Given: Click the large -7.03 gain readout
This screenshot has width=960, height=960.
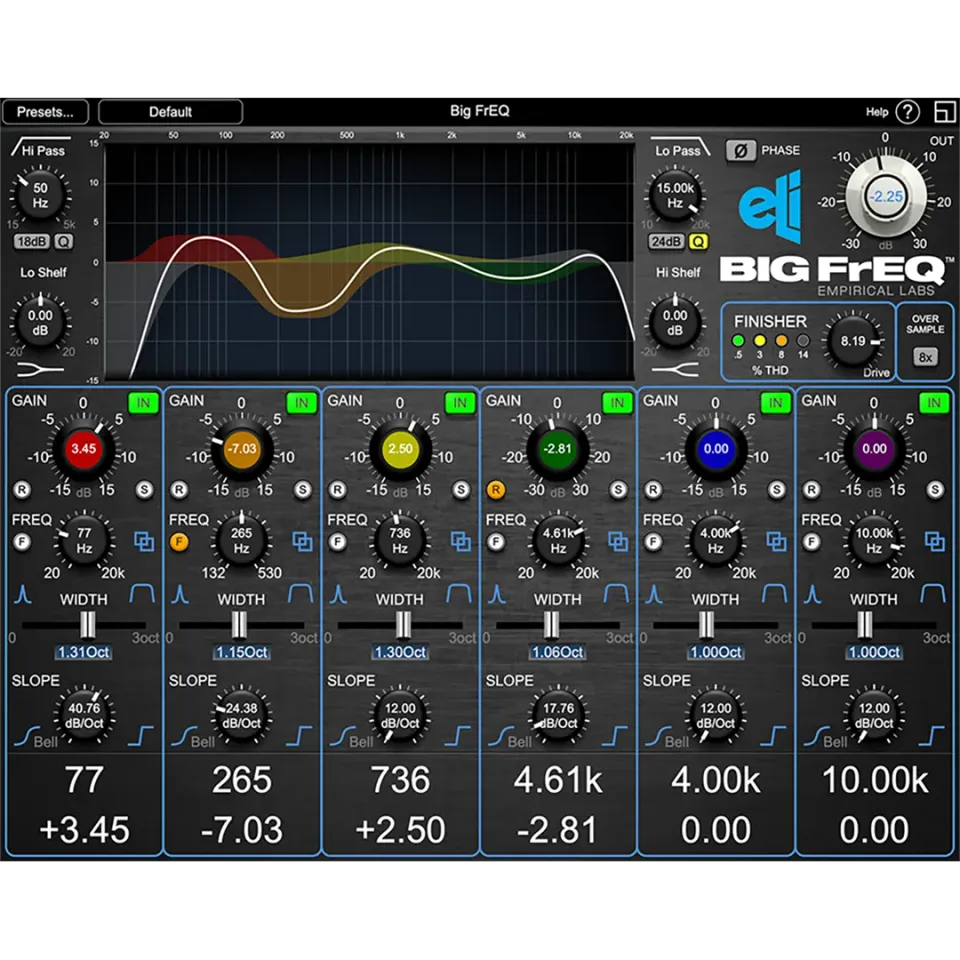Looking at the screenshot, I should click(x=242, y=830).
